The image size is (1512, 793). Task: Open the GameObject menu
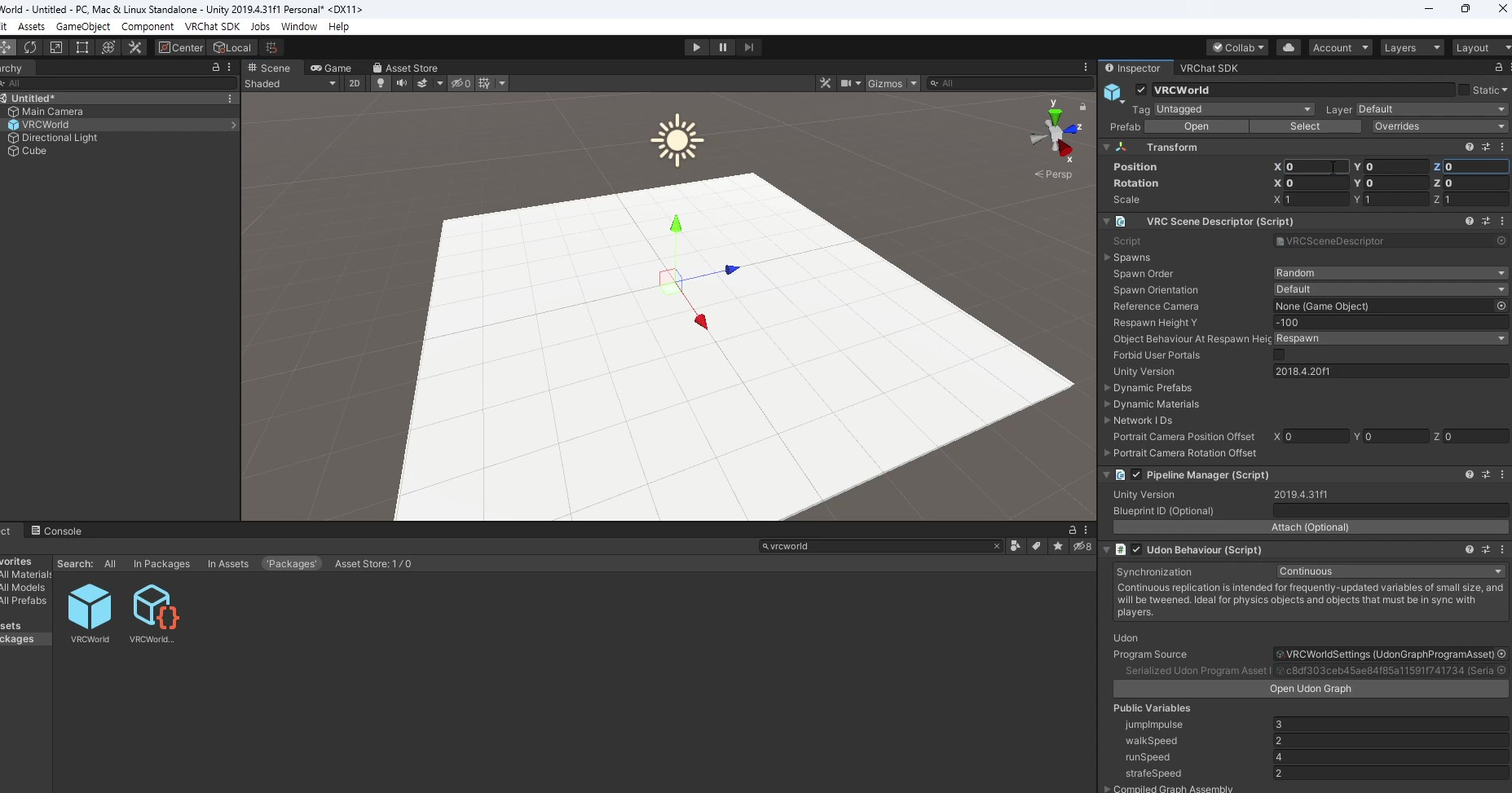83,26
